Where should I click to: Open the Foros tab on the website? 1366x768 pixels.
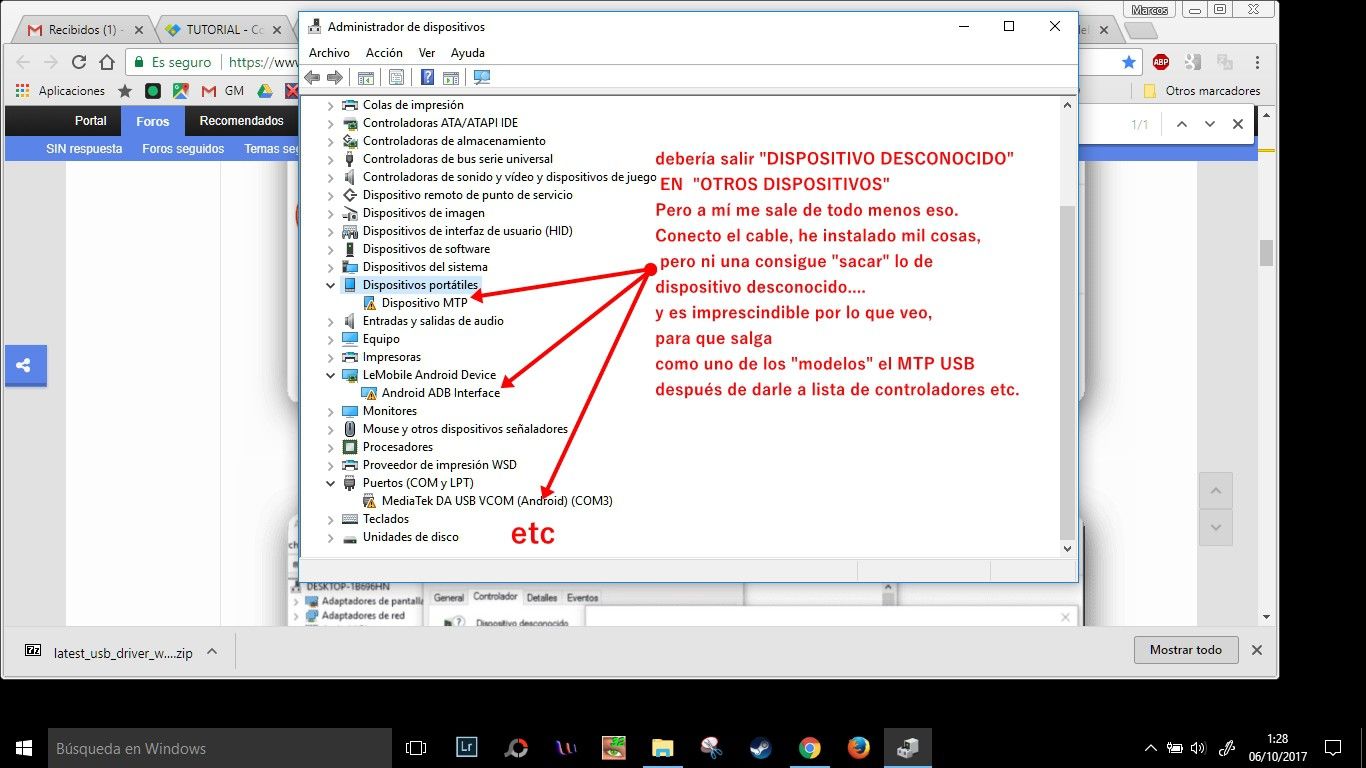click(153, 122)
